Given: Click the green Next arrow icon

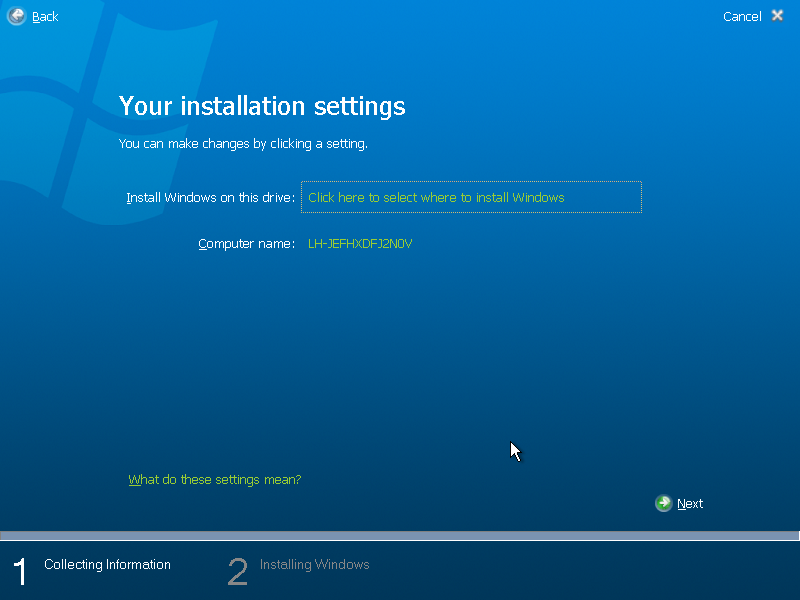Looking at the screenshot, I should click(x=663, y=503).
